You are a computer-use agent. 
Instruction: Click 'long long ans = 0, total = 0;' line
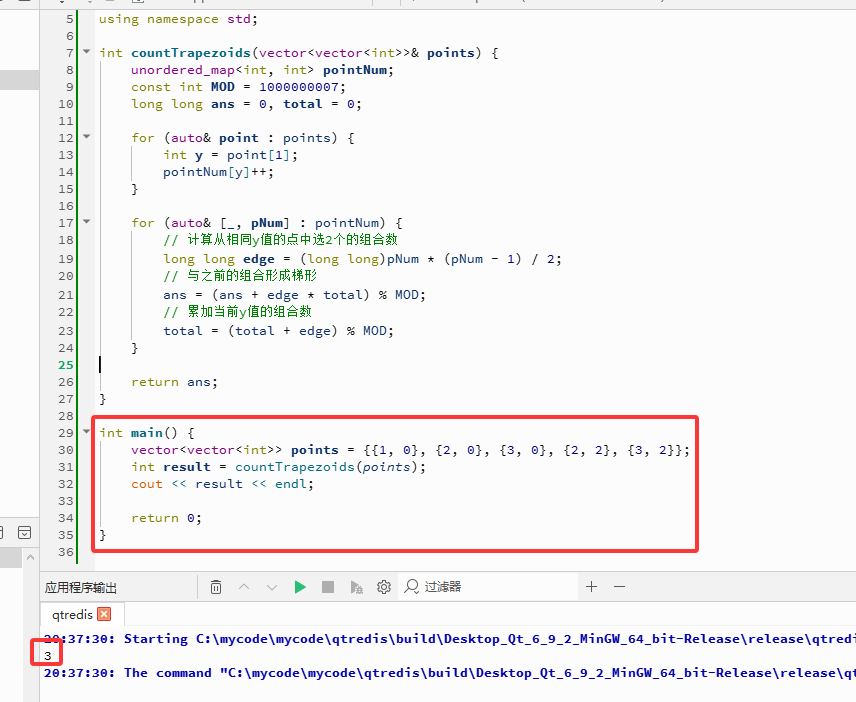(x=246, y=104)
